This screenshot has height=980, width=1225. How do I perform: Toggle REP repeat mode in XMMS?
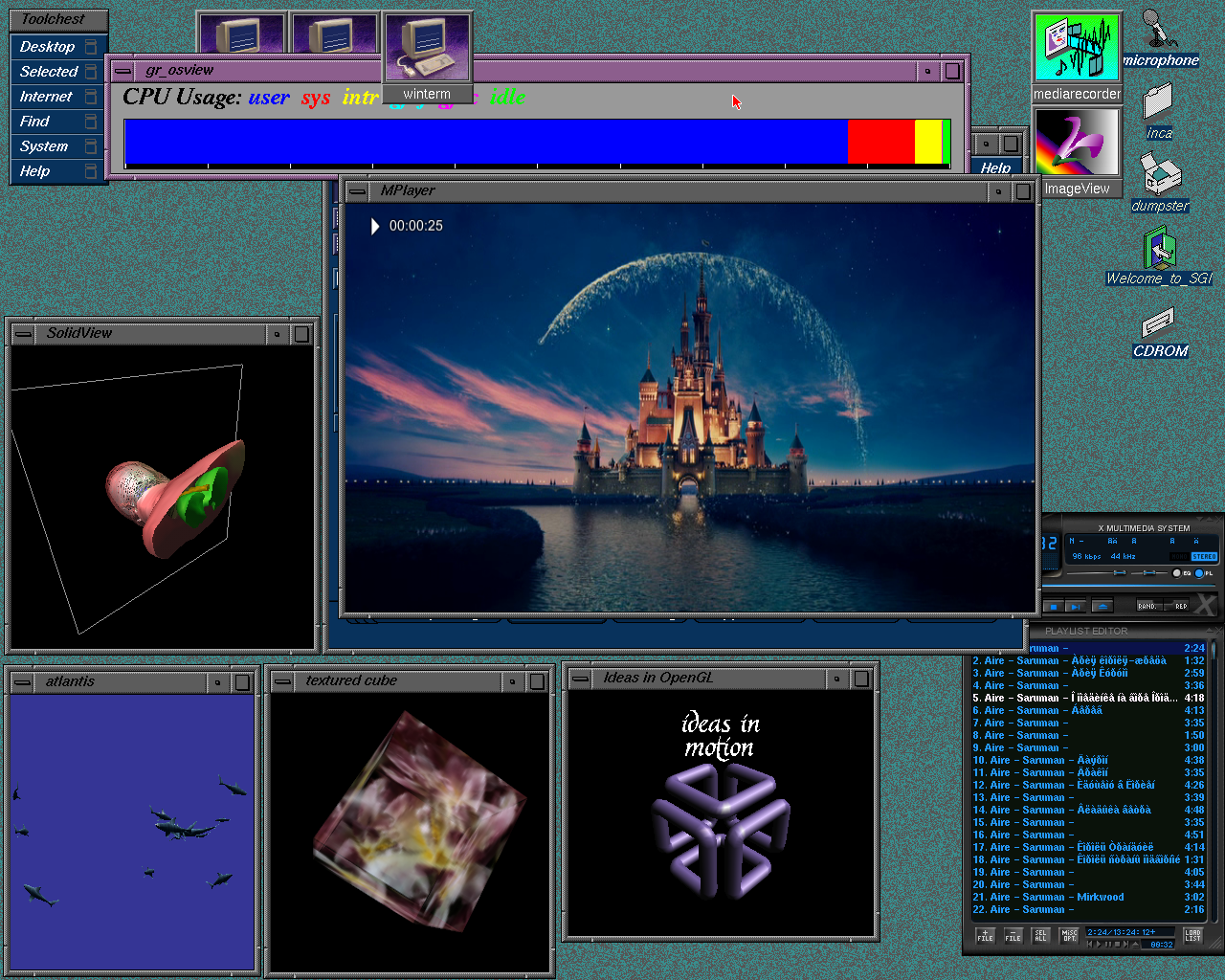point(1175,606)
